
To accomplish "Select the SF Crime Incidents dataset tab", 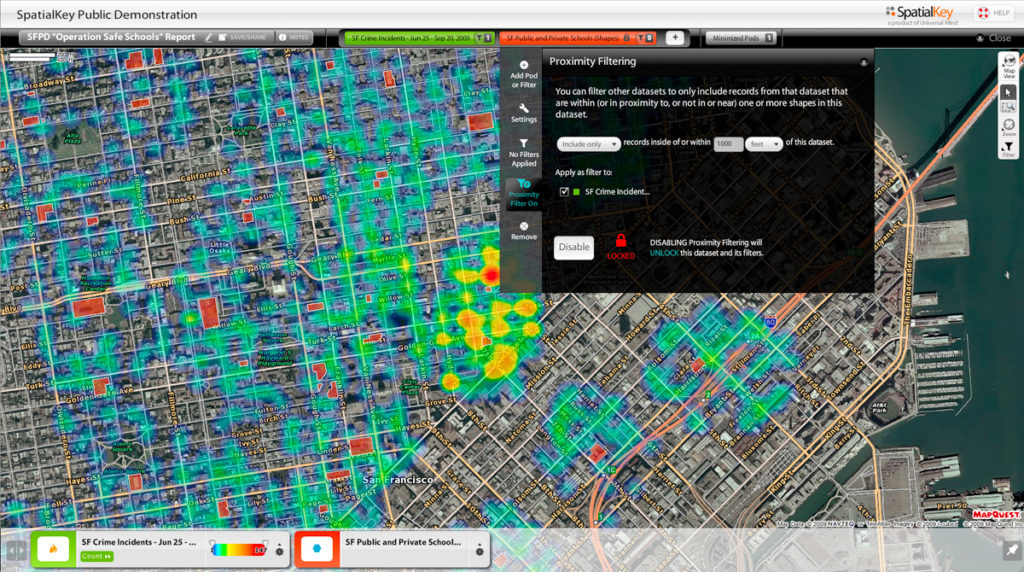I will coord(410,38).
